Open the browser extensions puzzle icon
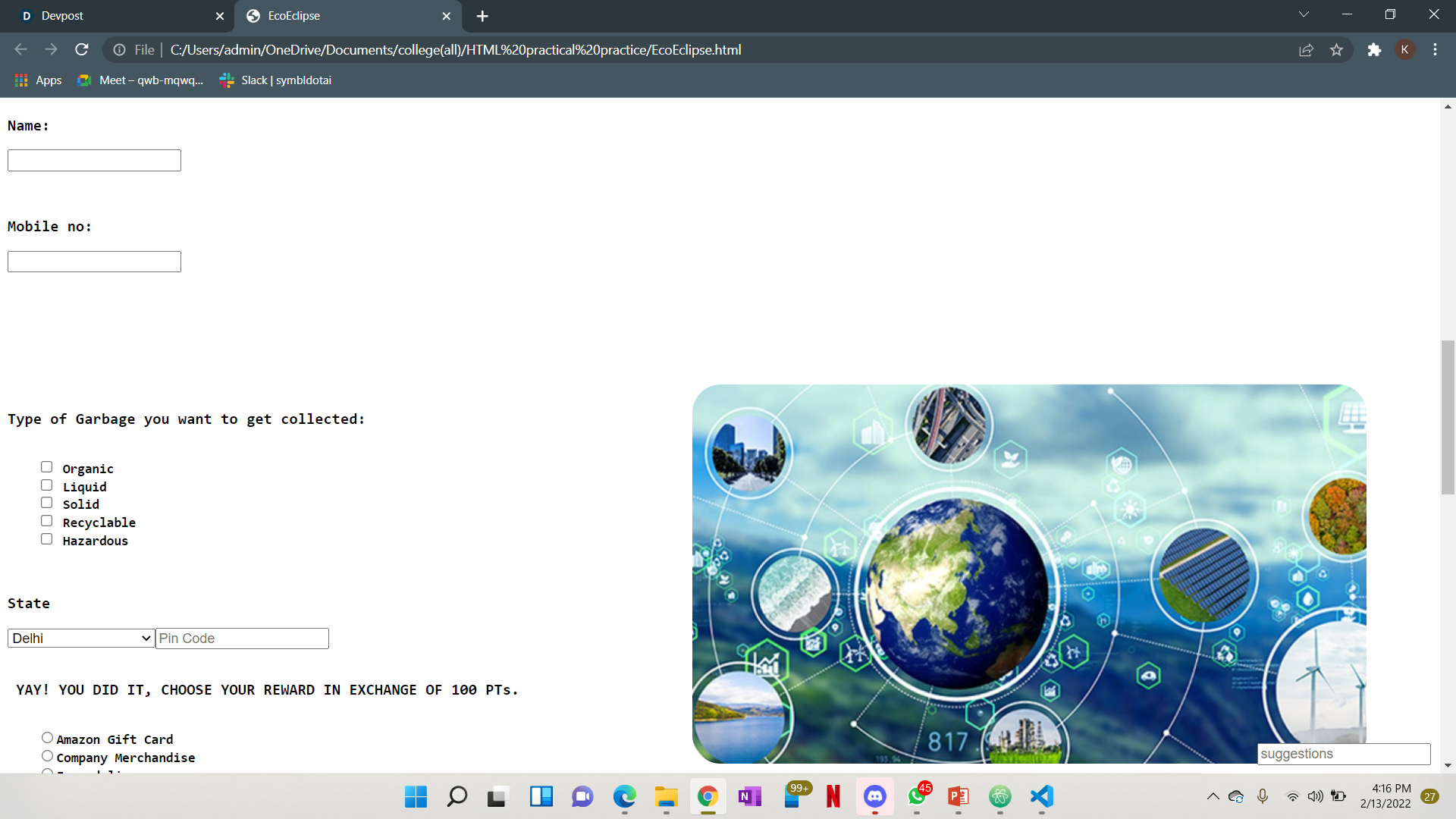1456x819 pixels. click(x=1375, y=49)
